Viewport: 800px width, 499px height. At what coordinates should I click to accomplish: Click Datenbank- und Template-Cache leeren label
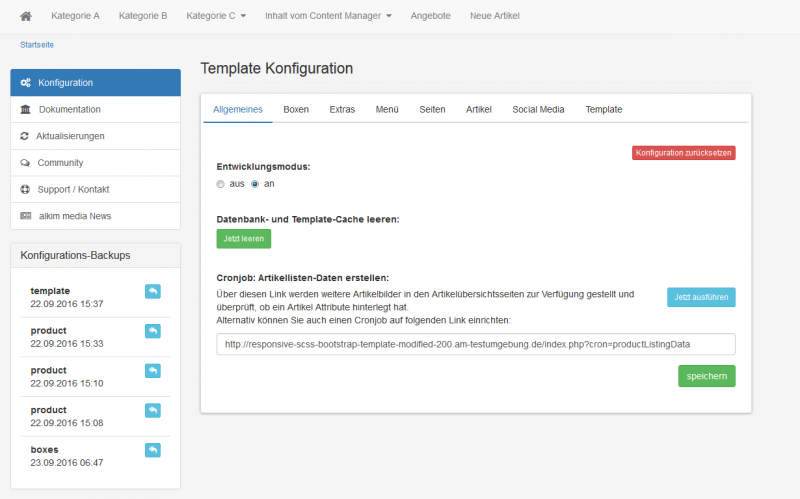(308, 219)
